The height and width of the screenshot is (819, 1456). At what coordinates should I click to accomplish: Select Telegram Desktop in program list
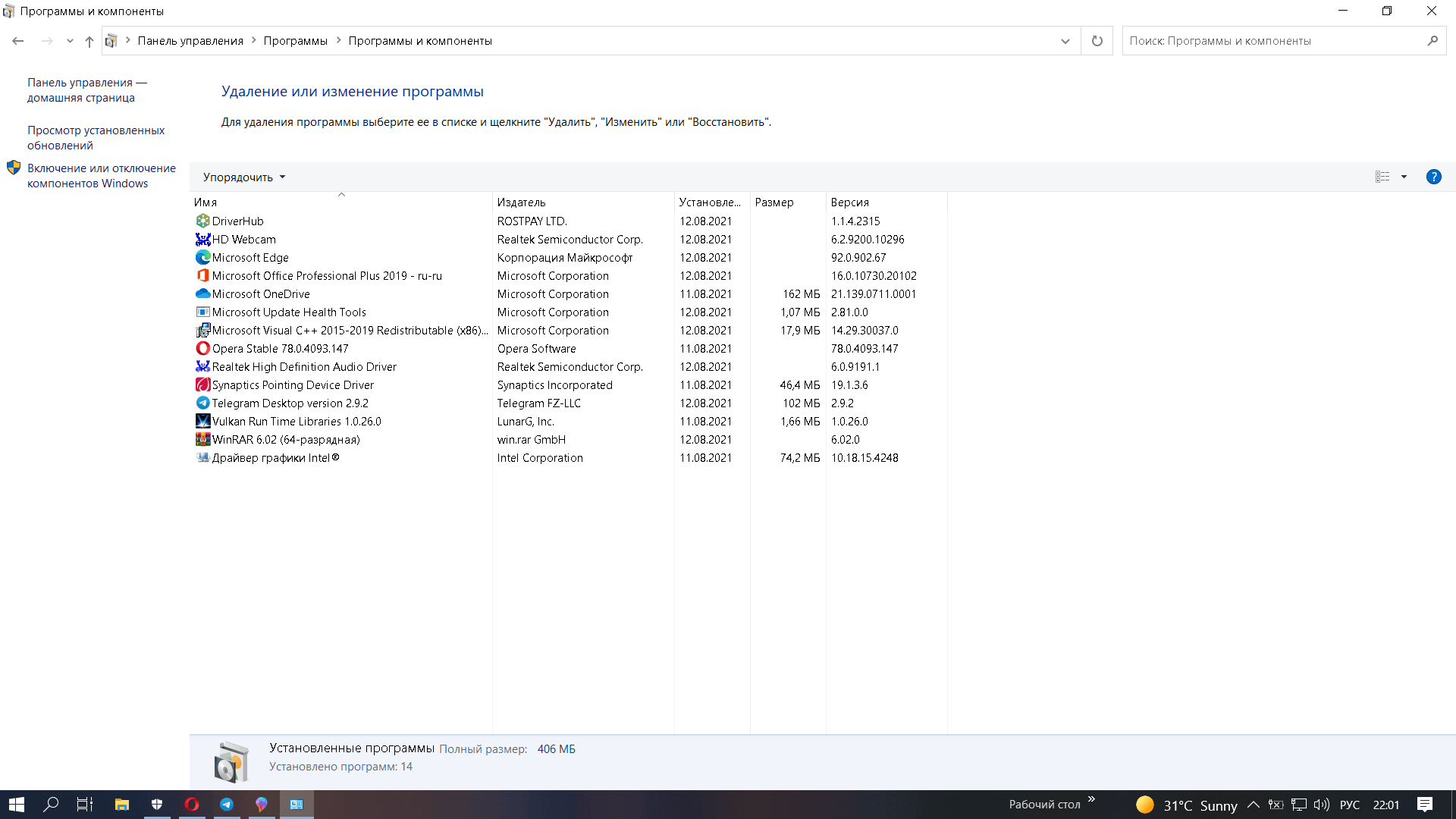pyautogui.click(x=290, y=403)
